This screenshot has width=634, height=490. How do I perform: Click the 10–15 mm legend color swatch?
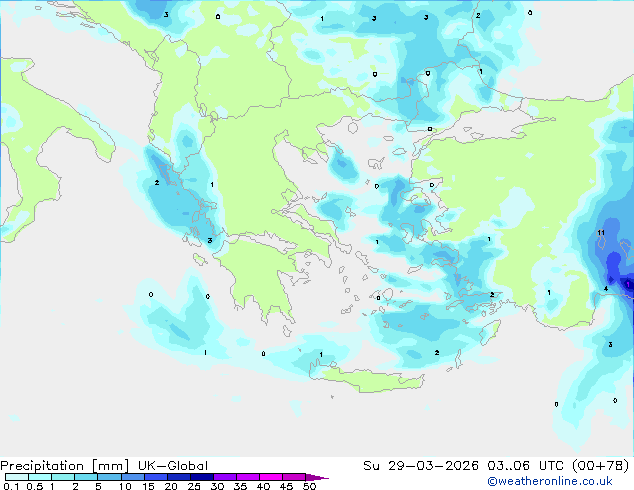coord(132,477)
